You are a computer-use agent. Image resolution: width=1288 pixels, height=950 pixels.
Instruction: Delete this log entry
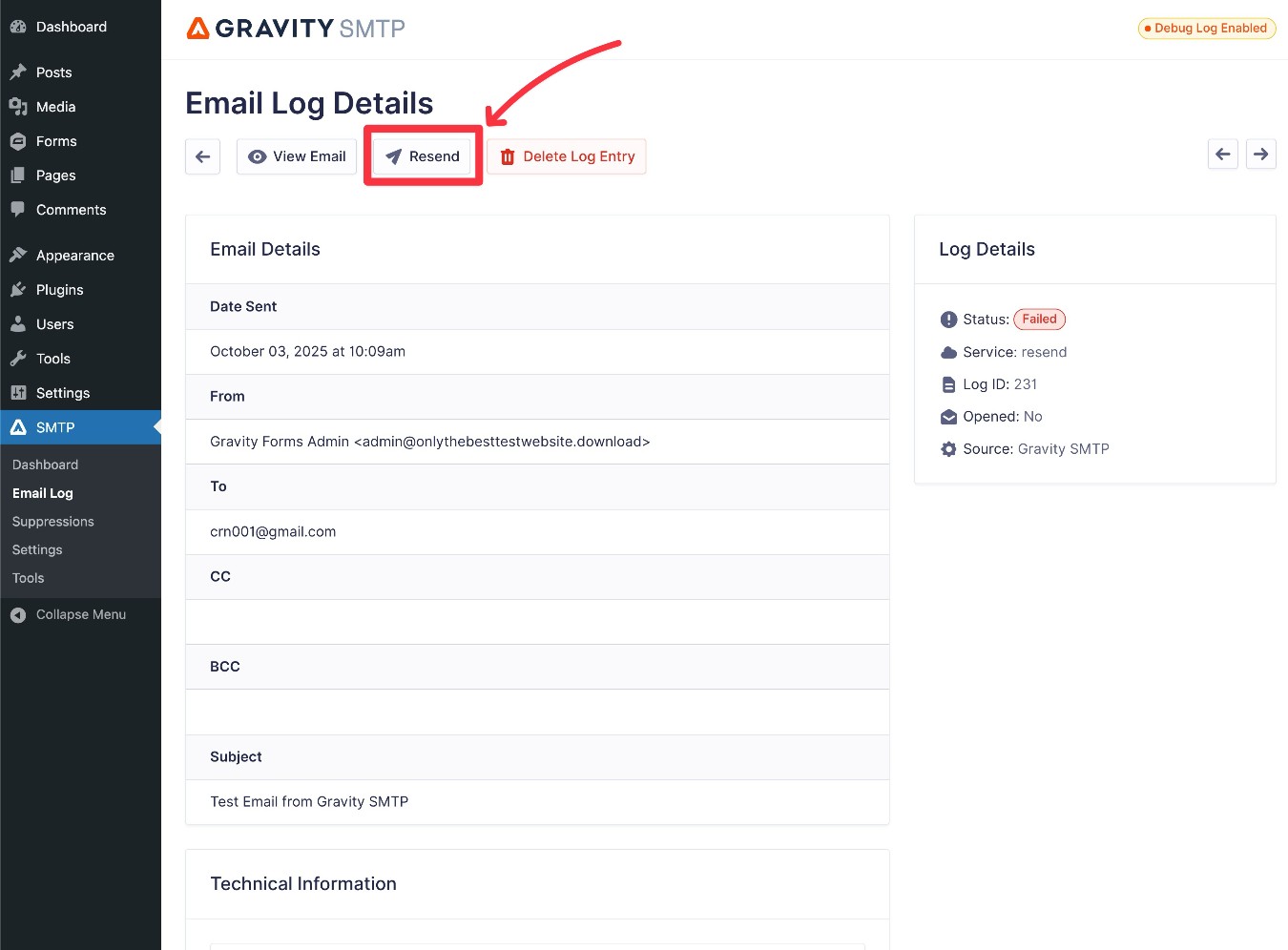click(567, 155)
